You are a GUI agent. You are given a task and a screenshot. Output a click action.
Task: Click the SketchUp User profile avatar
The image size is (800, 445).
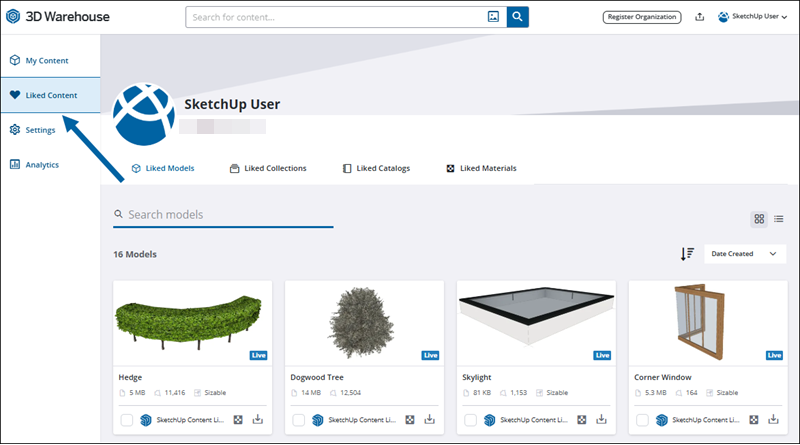143,115
